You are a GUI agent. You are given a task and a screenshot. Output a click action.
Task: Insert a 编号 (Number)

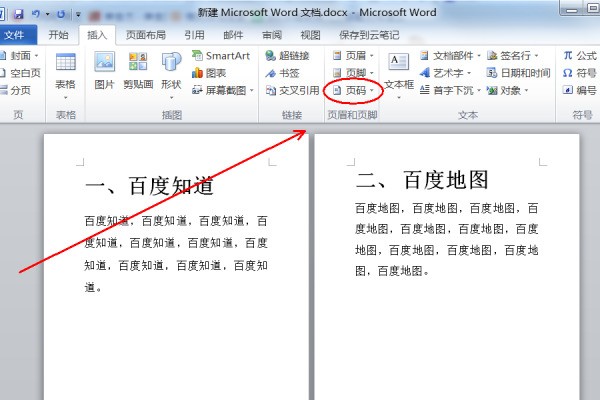click(x=580, y=90)
